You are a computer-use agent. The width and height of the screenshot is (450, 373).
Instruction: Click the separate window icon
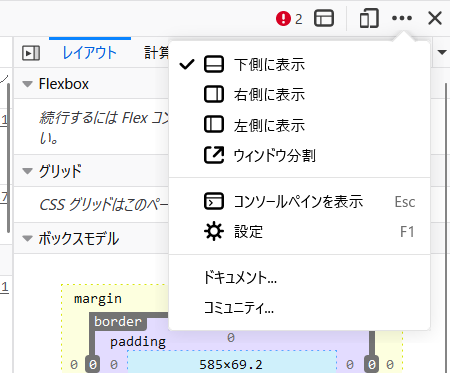[214, 155]
